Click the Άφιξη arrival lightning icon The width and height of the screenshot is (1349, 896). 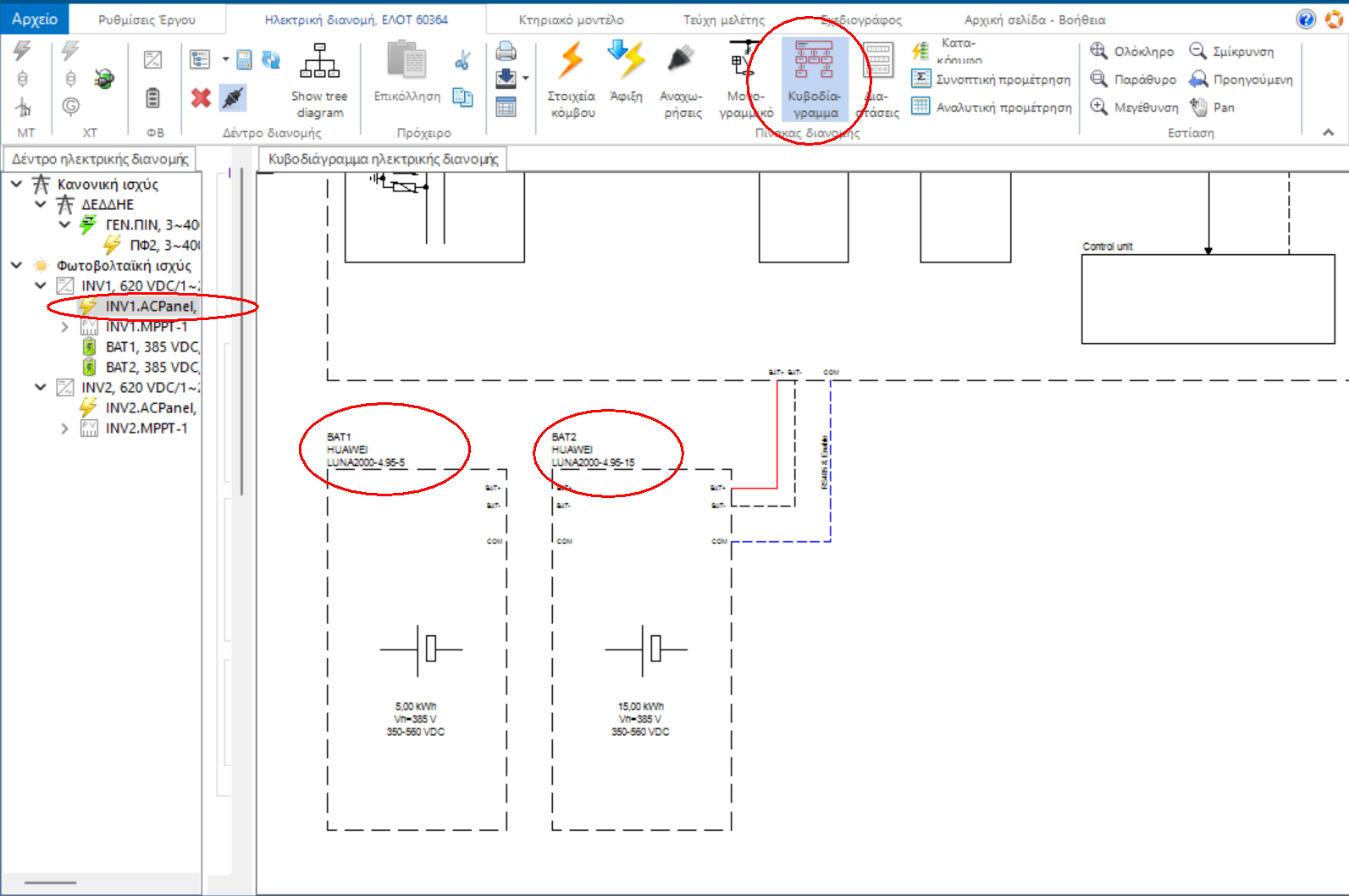click(626, 73)
